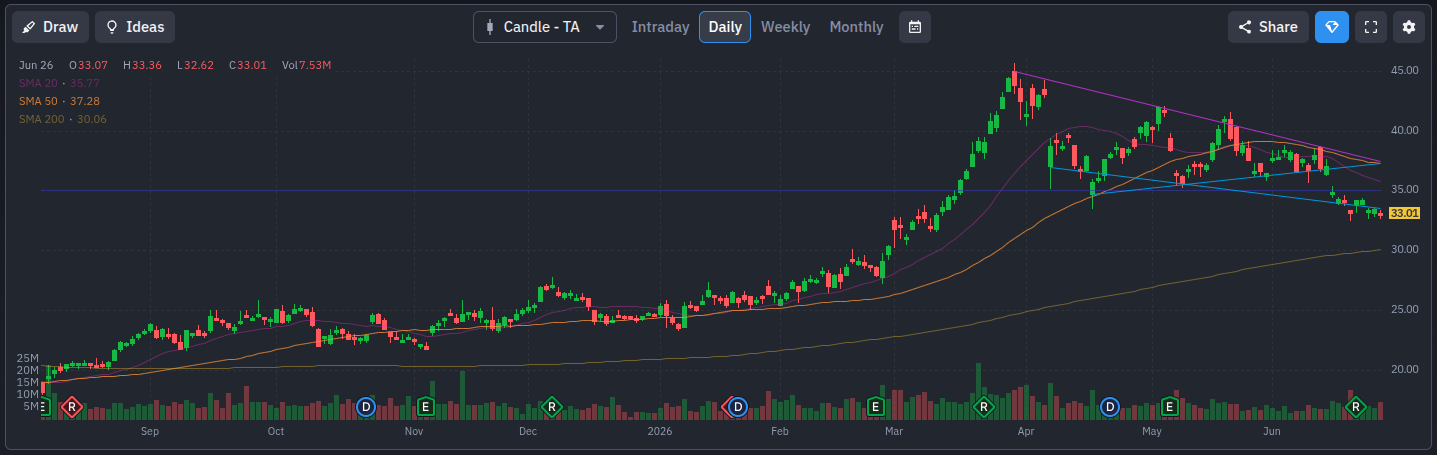Switch to Intraday timeframe
This screenshot has height=455, width=1437.
660,27
